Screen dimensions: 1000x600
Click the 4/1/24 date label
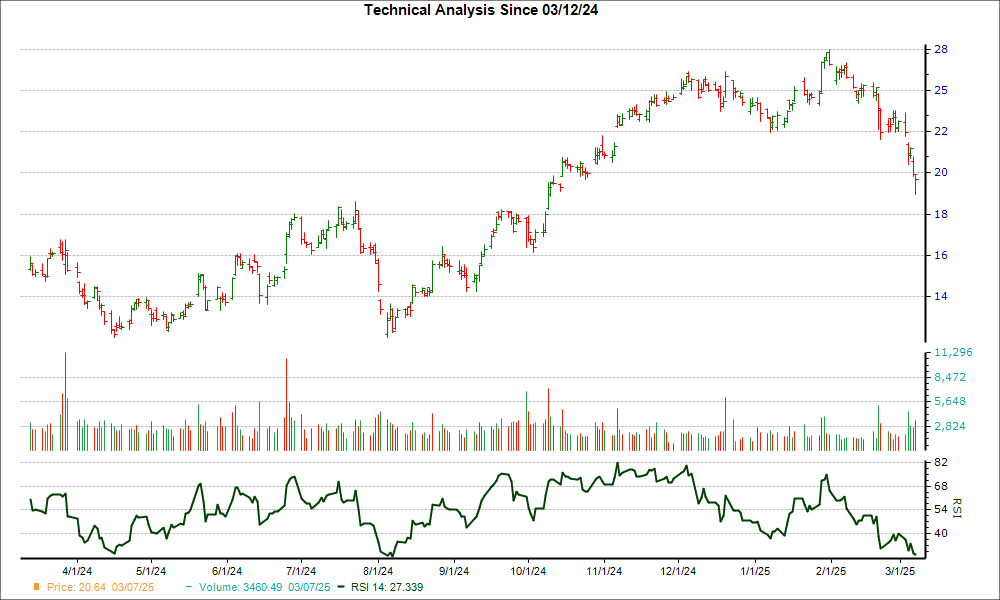77,571
